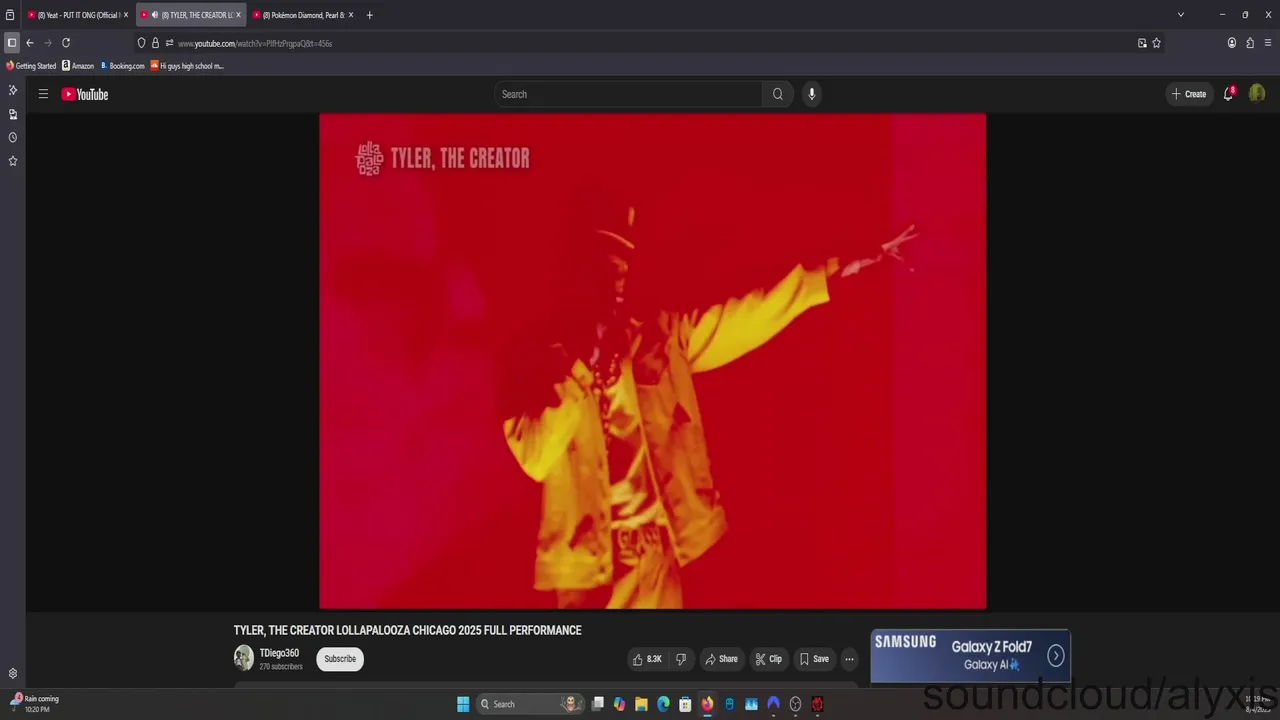Open Getting Started bookmark

tap(31, 66)
